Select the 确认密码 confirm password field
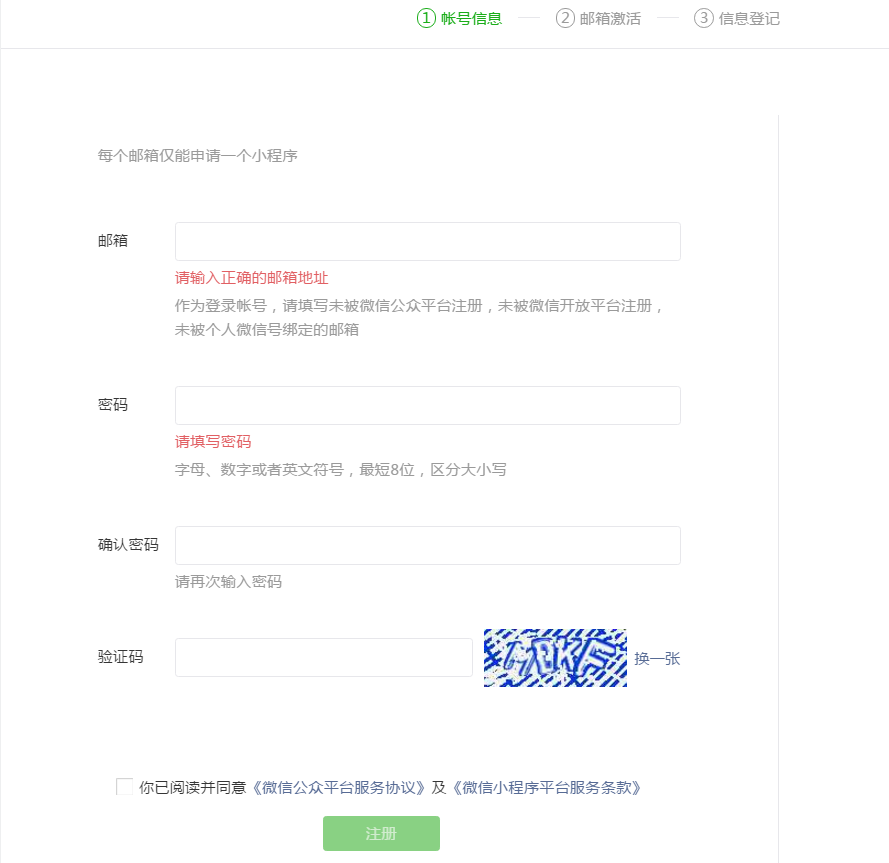The height and width of the screenshot is (863, 889). tap(427, 545)
